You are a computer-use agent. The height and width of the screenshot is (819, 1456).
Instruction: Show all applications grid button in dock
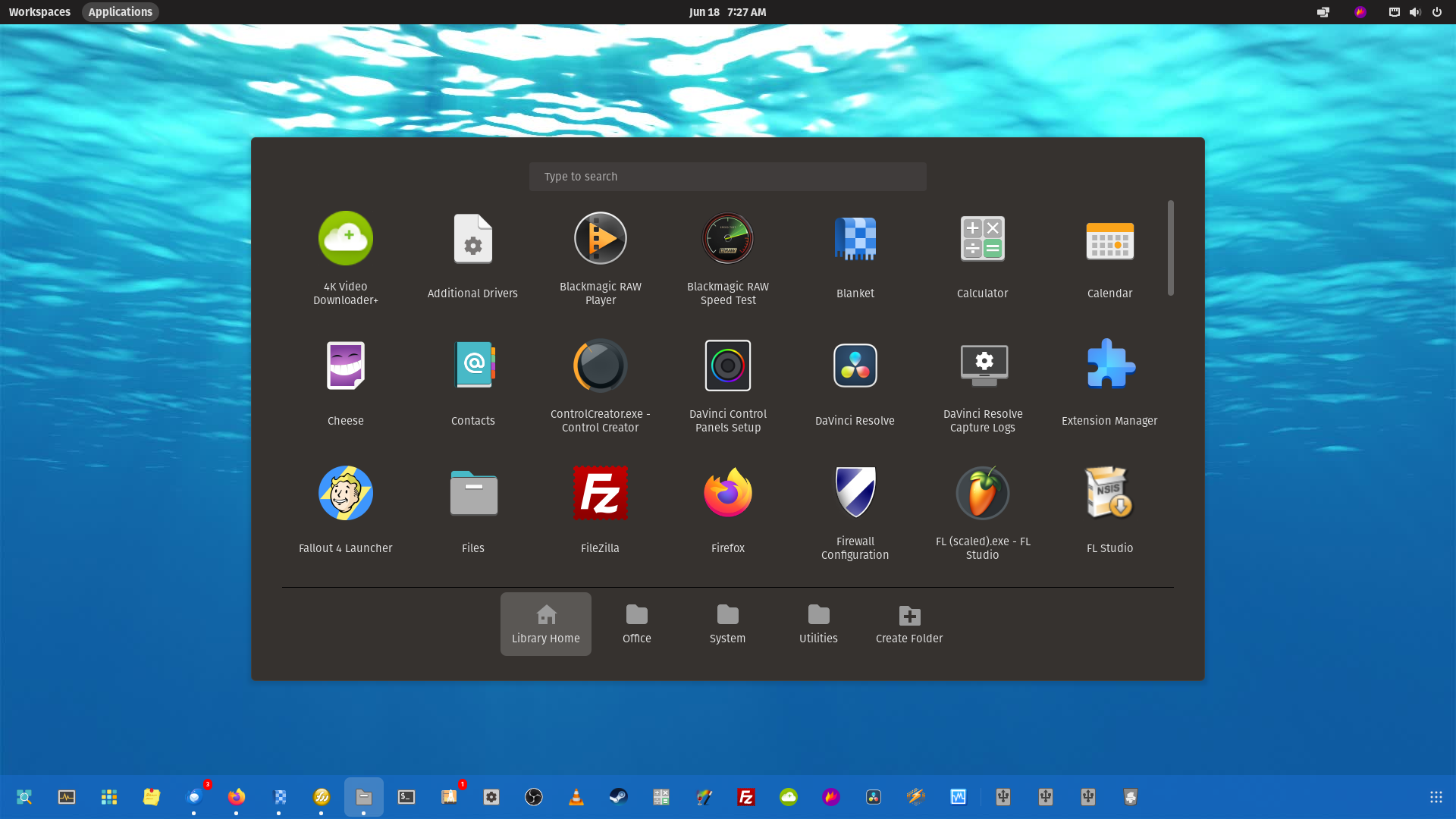tap(1436, 797)
